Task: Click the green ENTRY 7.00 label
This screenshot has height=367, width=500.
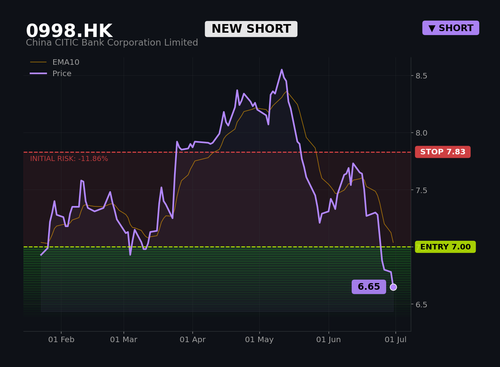Action: [x=445, y=247]
